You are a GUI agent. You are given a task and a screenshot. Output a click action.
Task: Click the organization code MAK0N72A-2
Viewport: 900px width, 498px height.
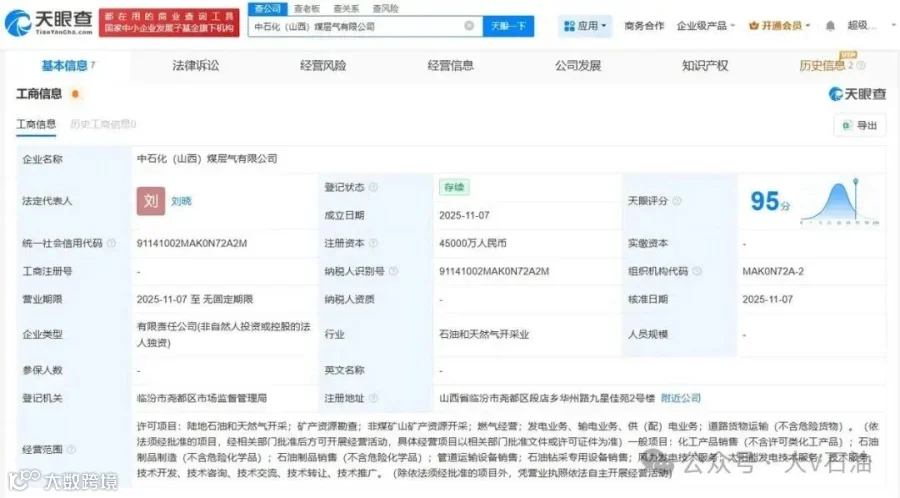[x=773, y=271]
